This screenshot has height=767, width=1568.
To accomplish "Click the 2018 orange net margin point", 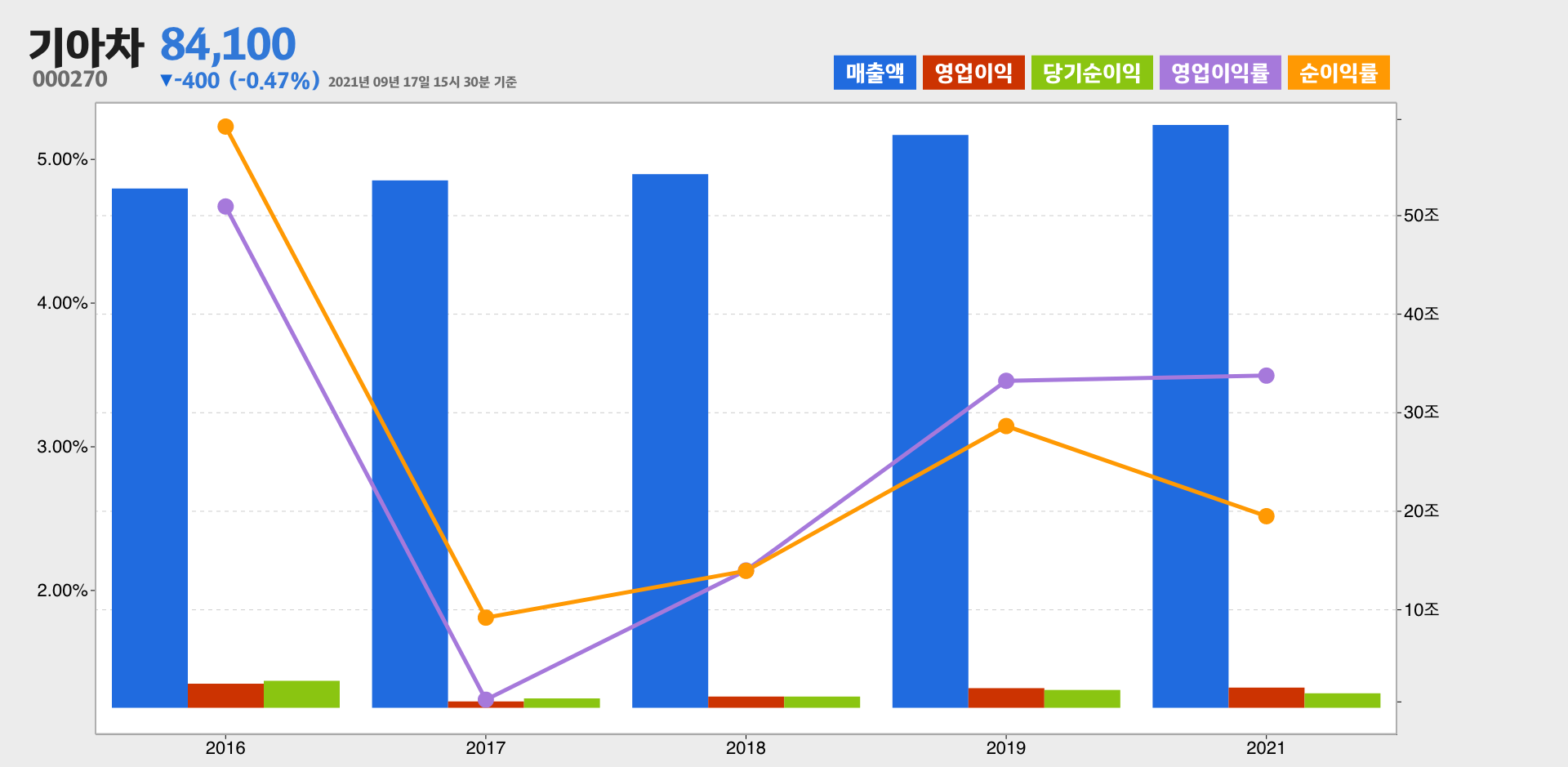I will click(746, 570).
